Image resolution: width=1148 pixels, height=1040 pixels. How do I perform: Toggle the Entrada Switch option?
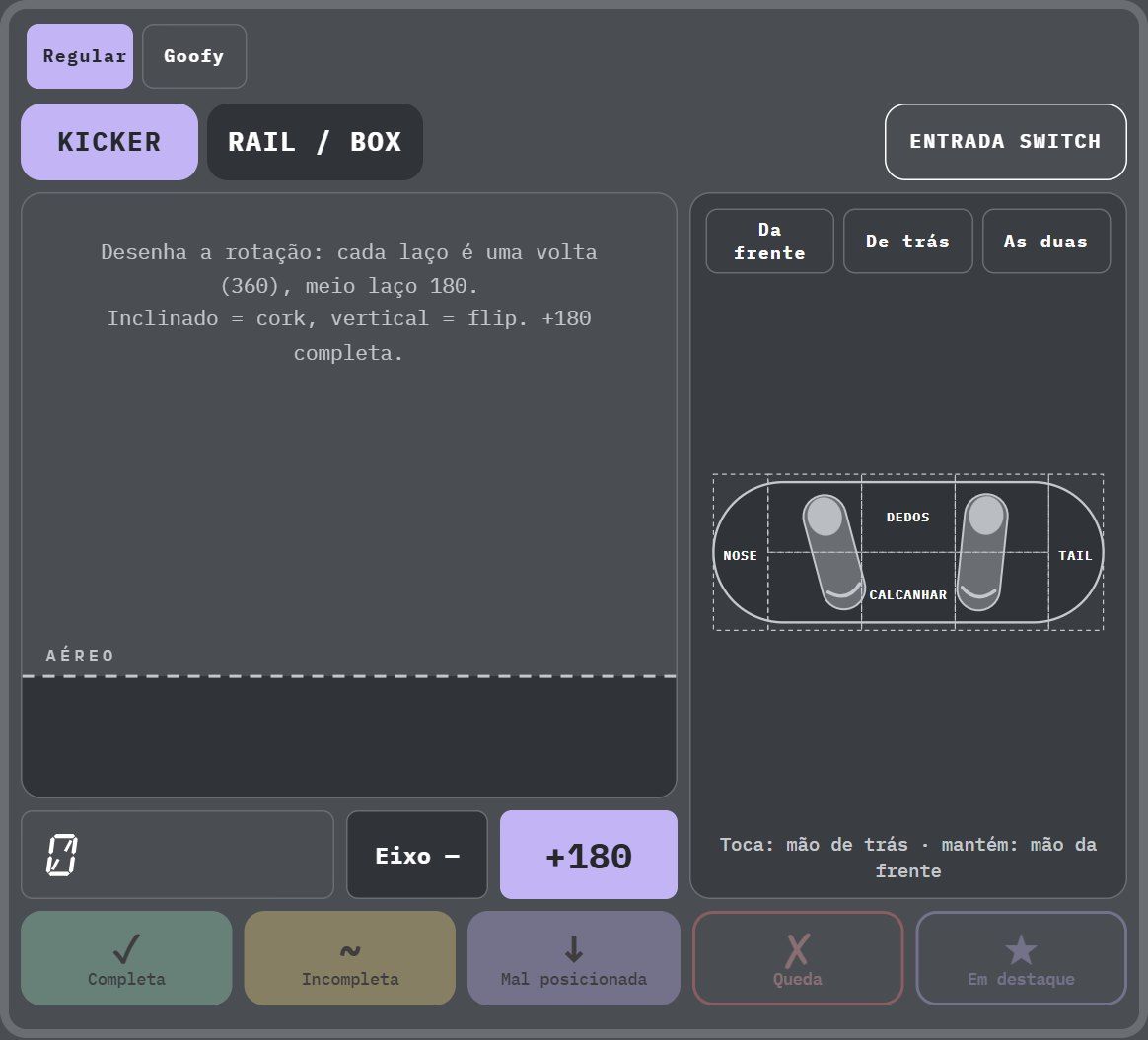[1005, 141]
